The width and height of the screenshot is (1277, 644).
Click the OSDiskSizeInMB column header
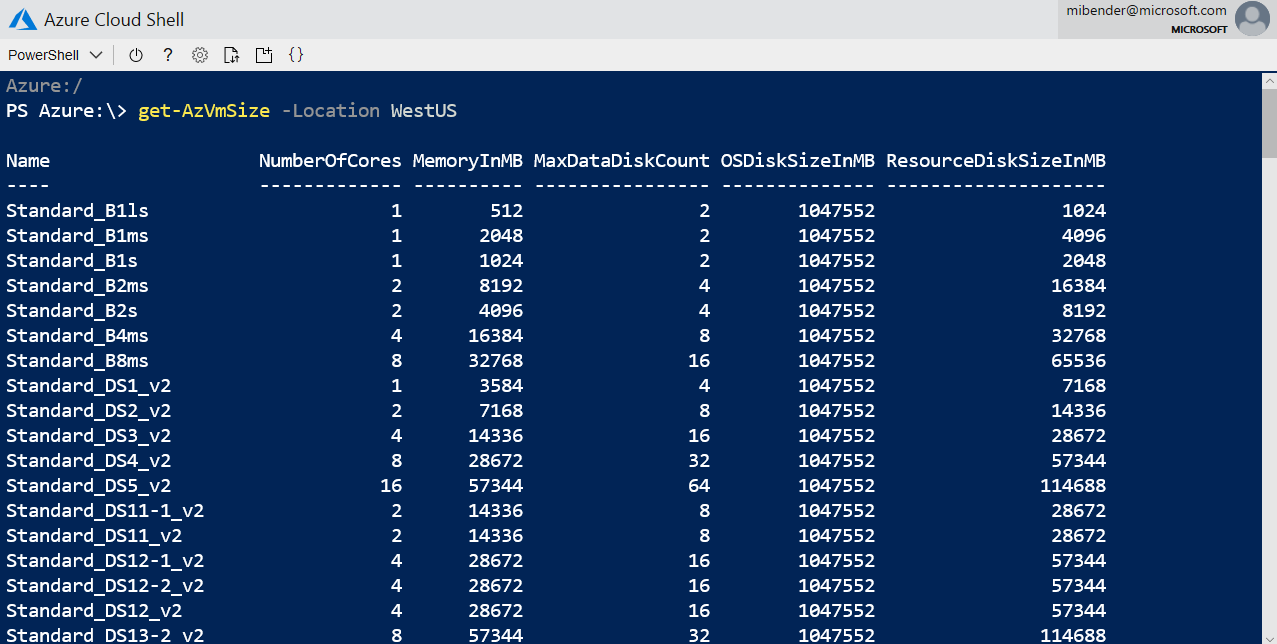pos(798,161)
